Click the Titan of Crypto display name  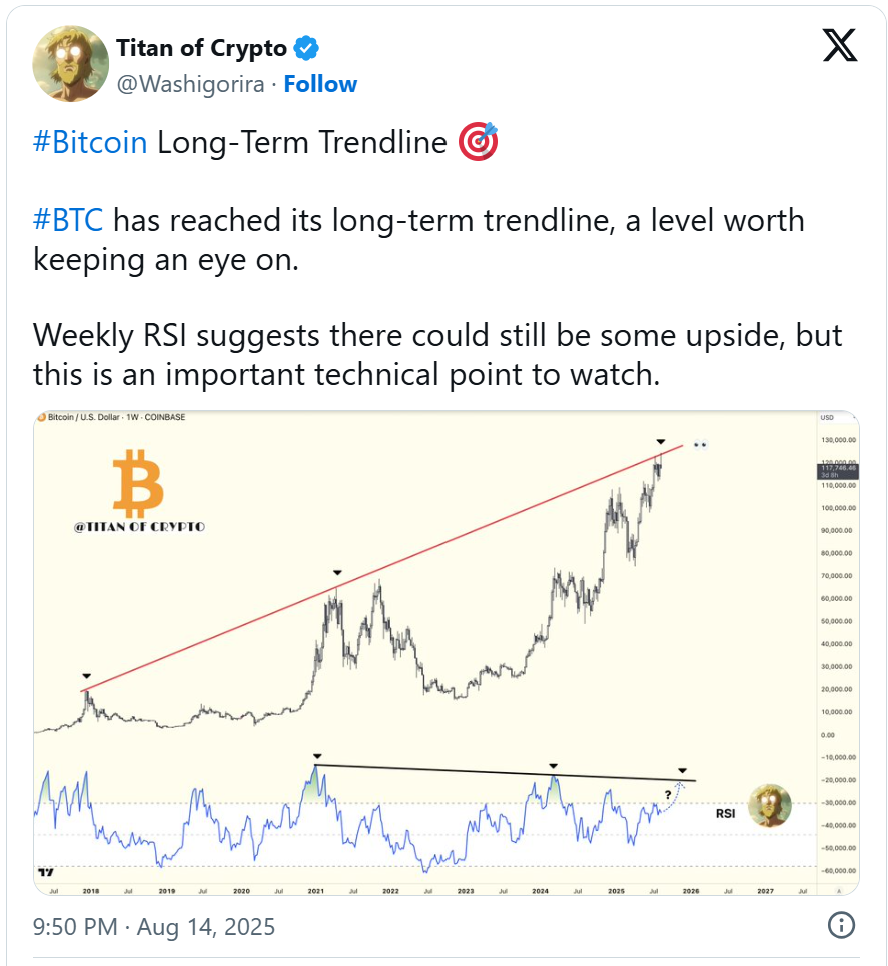pyautogui.click(x=202, y=48)
